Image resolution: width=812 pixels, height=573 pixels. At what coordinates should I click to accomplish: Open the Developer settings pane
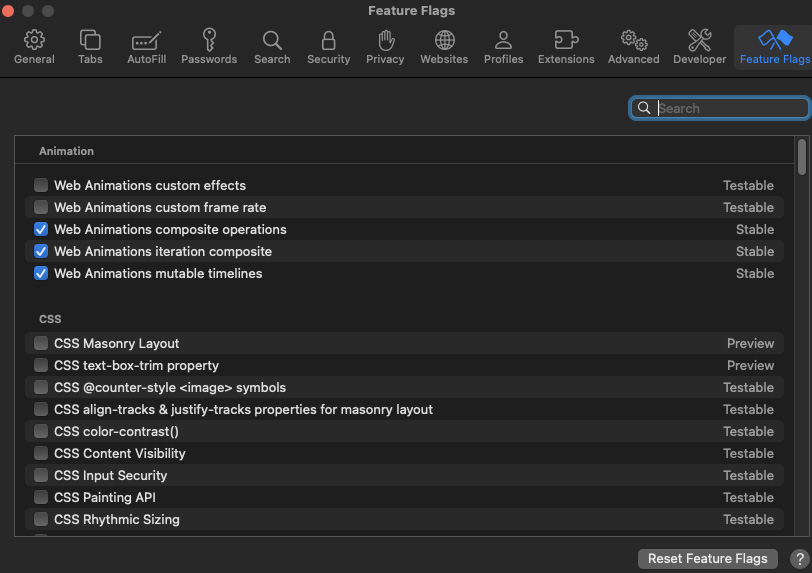699,47
